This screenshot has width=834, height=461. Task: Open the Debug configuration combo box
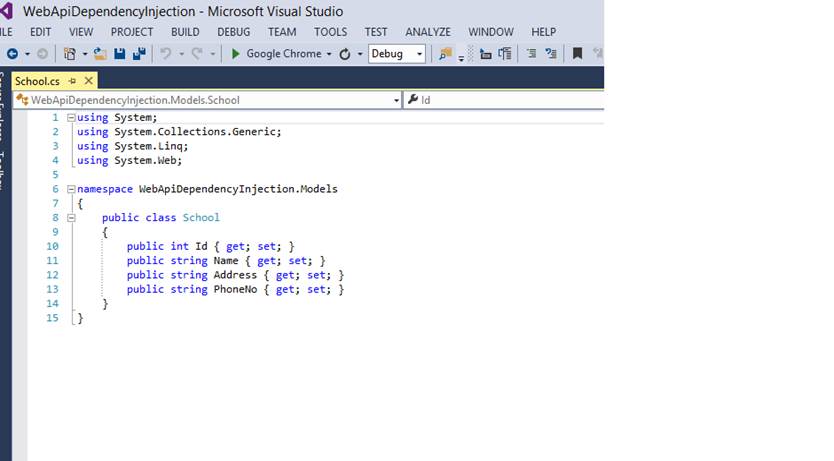[x=397, y=54]
